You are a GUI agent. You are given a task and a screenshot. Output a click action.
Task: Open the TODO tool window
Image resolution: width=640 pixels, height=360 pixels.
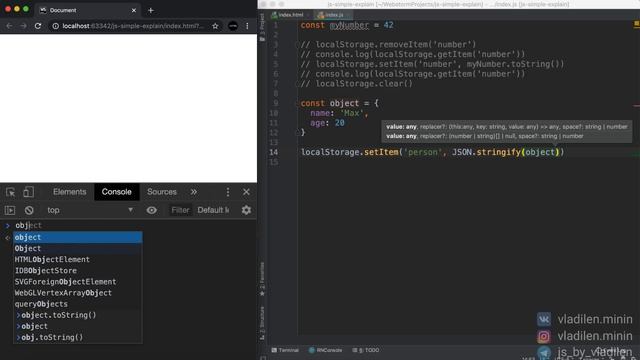click(x=366, y=350)
